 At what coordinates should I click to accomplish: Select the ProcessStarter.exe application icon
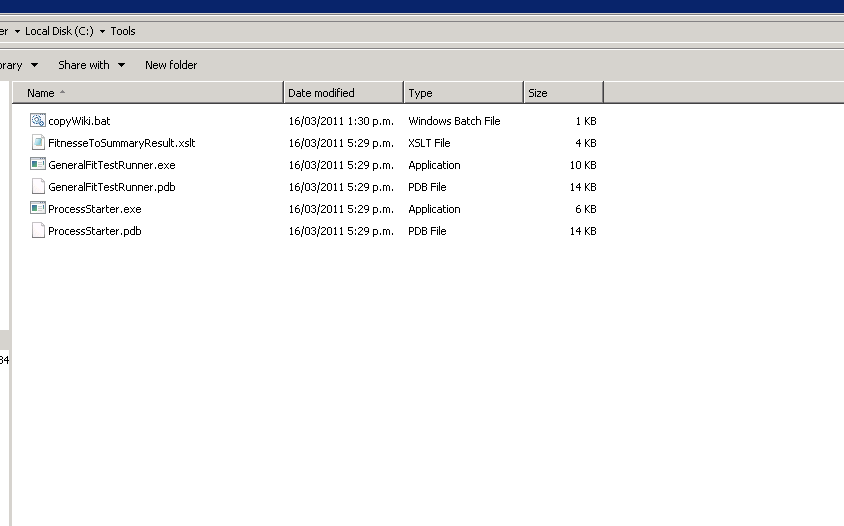pos(38,208)
